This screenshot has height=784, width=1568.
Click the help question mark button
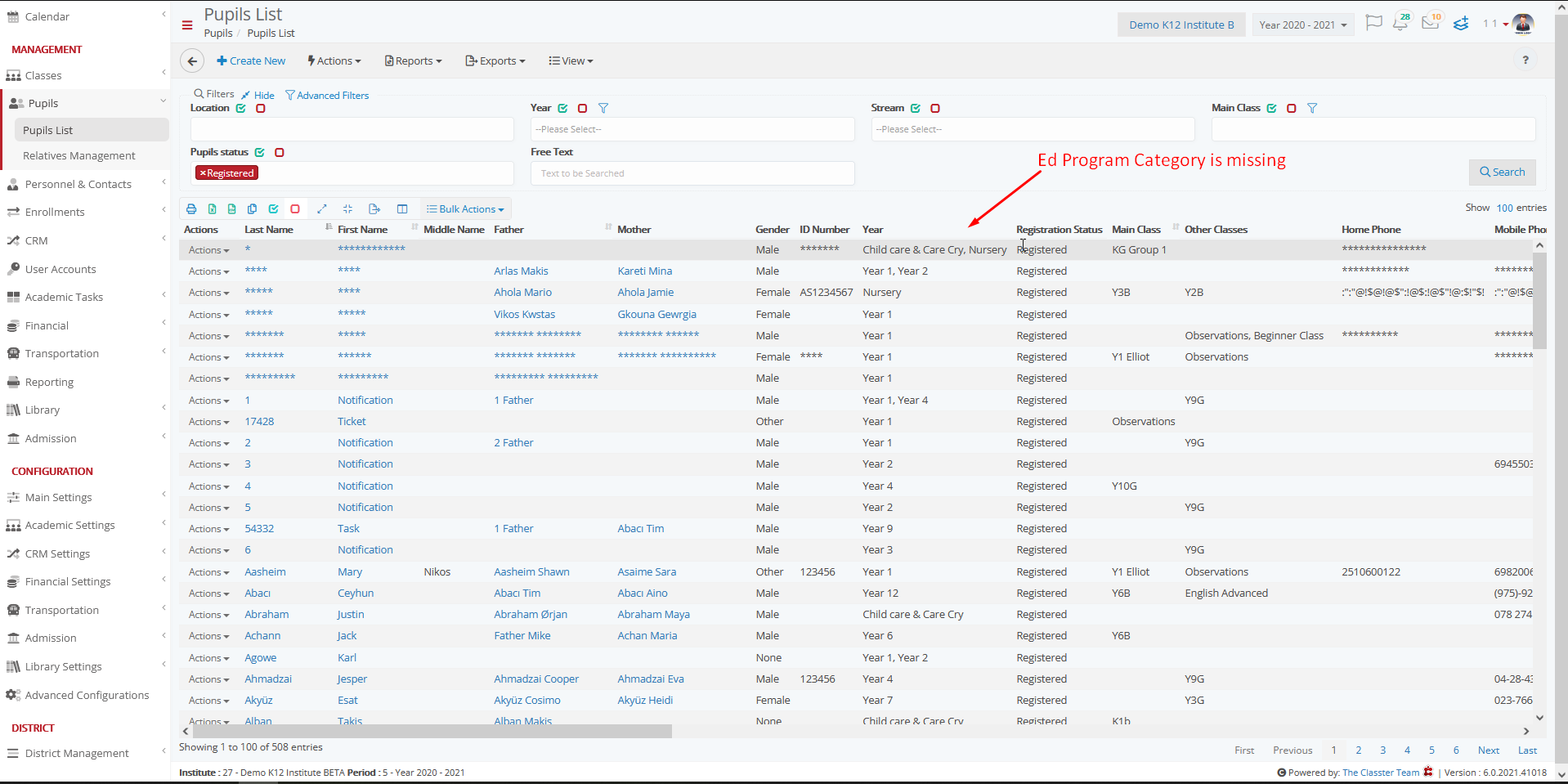(x=1525, y=60)
